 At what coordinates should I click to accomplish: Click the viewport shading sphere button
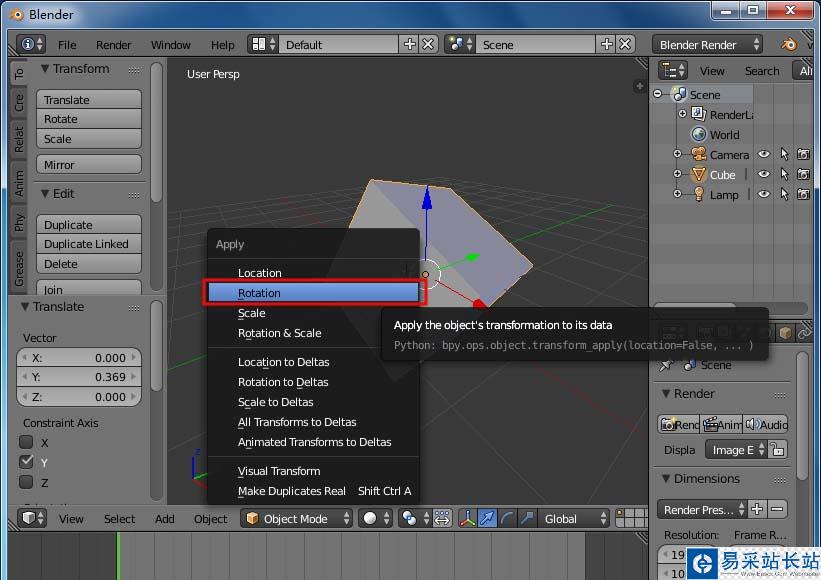pyautogui.click(x=370, y=518)
